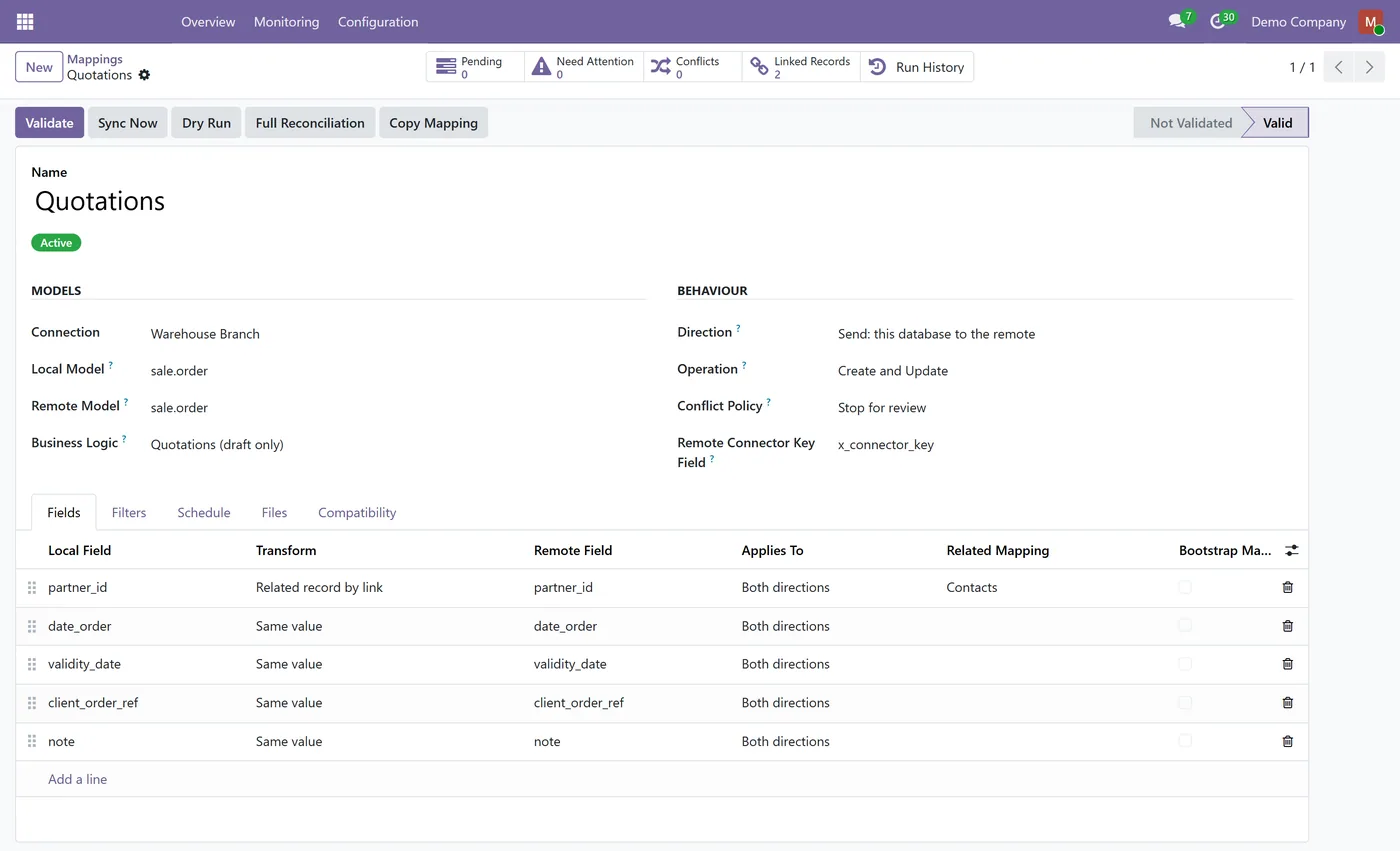Toggle Bootstrap checkbox for date_order row

click(x=1185, y=625)
